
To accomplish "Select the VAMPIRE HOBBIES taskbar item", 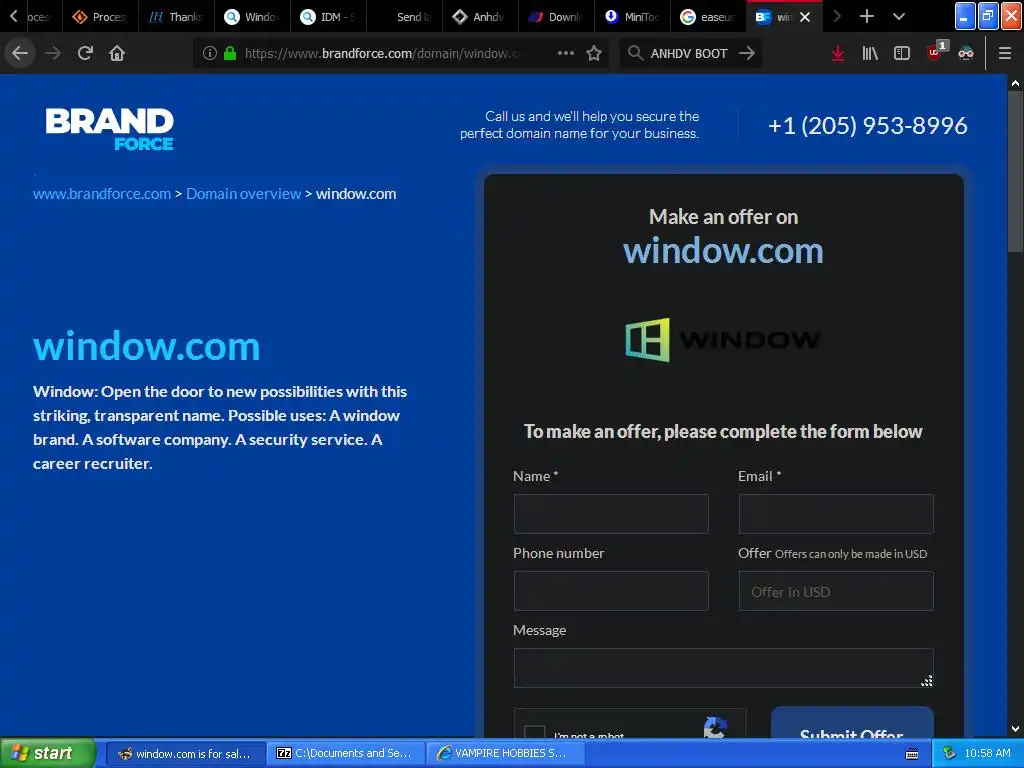I will [505, 754].
